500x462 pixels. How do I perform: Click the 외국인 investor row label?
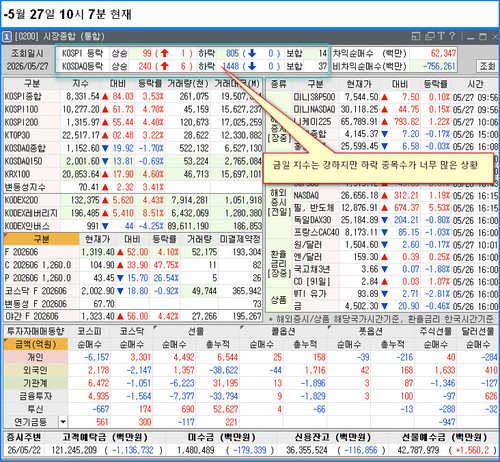(35, 370)
